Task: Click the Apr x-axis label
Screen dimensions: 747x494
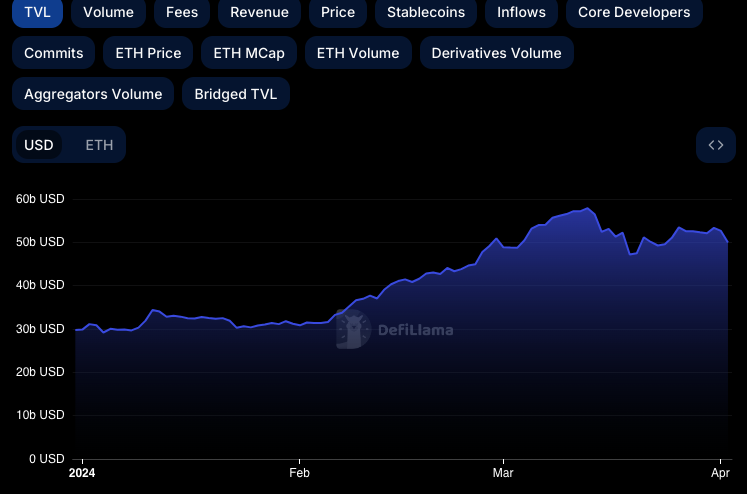Action: 720,473
